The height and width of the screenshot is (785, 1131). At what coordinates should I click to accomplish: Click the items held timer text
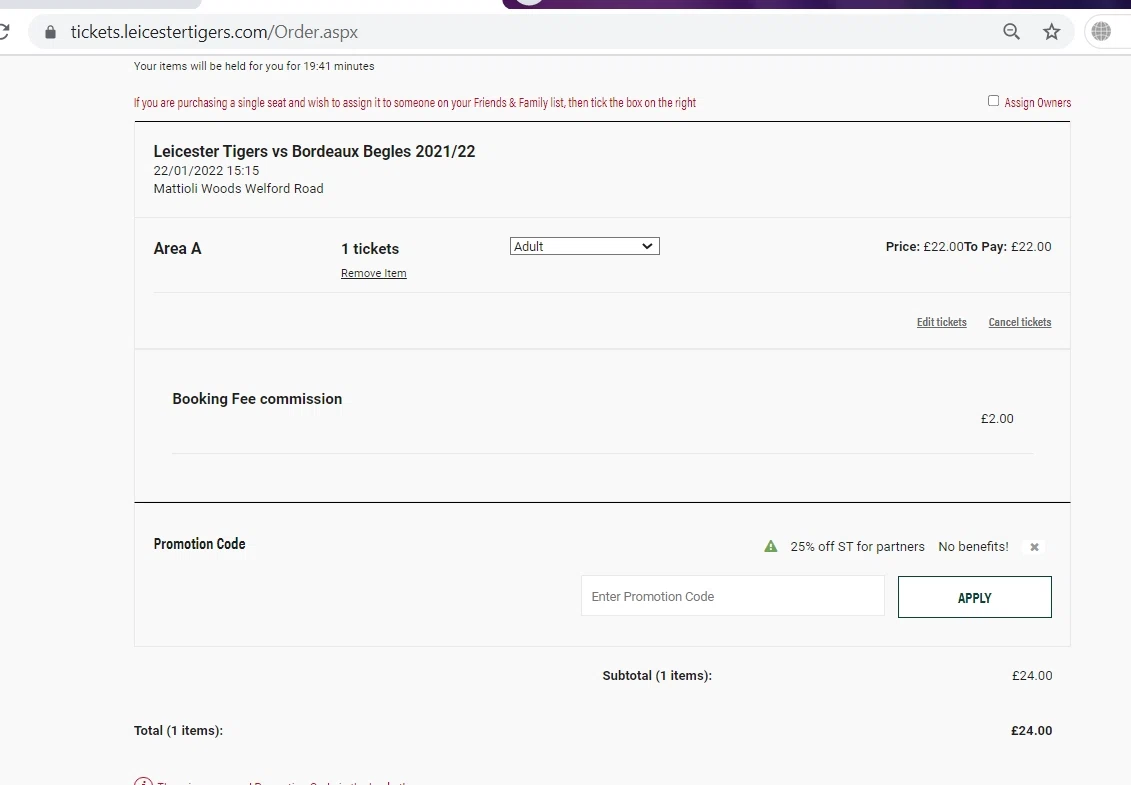(x=254, y=66)
